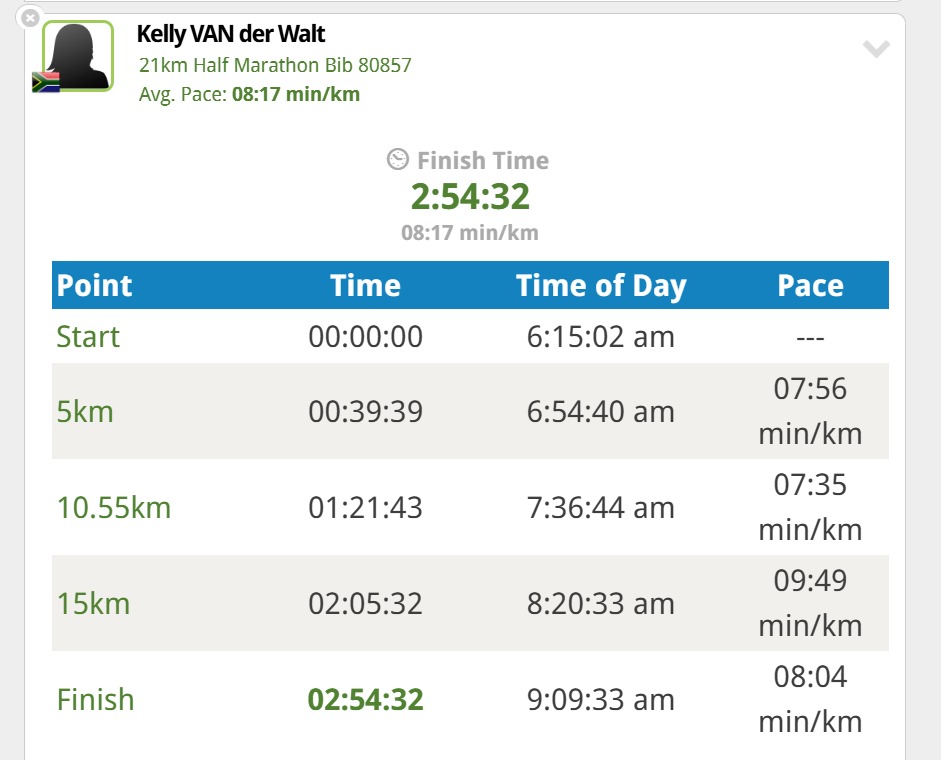Select the Finish point row

click(x=470, y=699)
